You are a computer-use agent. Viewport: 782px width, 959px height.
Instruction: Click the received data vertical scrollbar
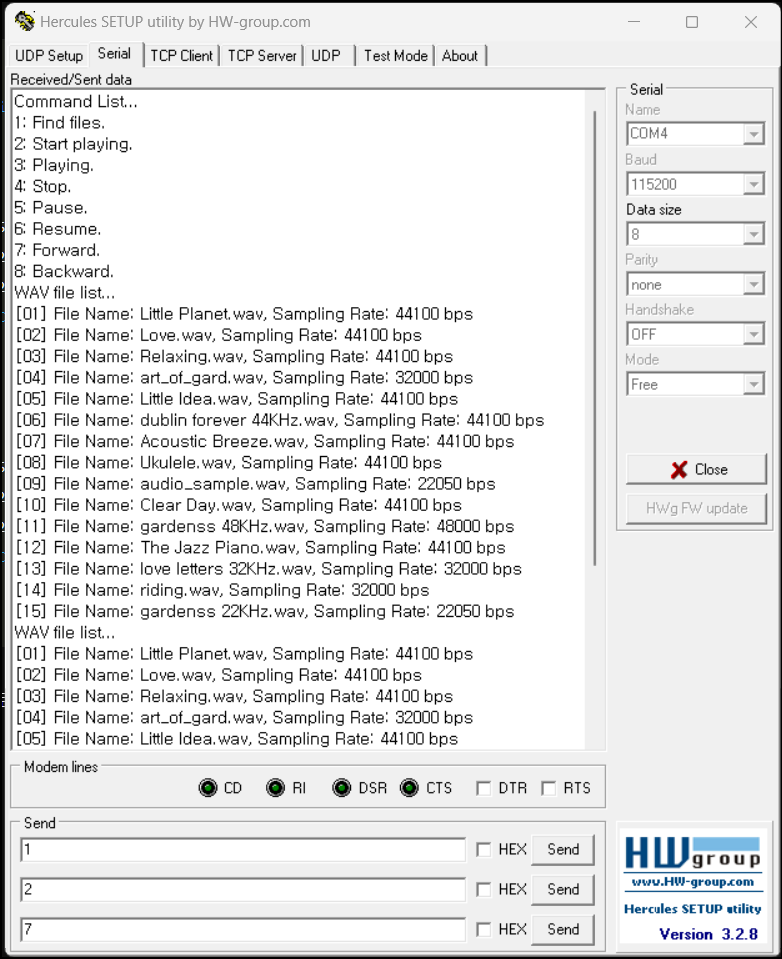[x=594, y=338]
